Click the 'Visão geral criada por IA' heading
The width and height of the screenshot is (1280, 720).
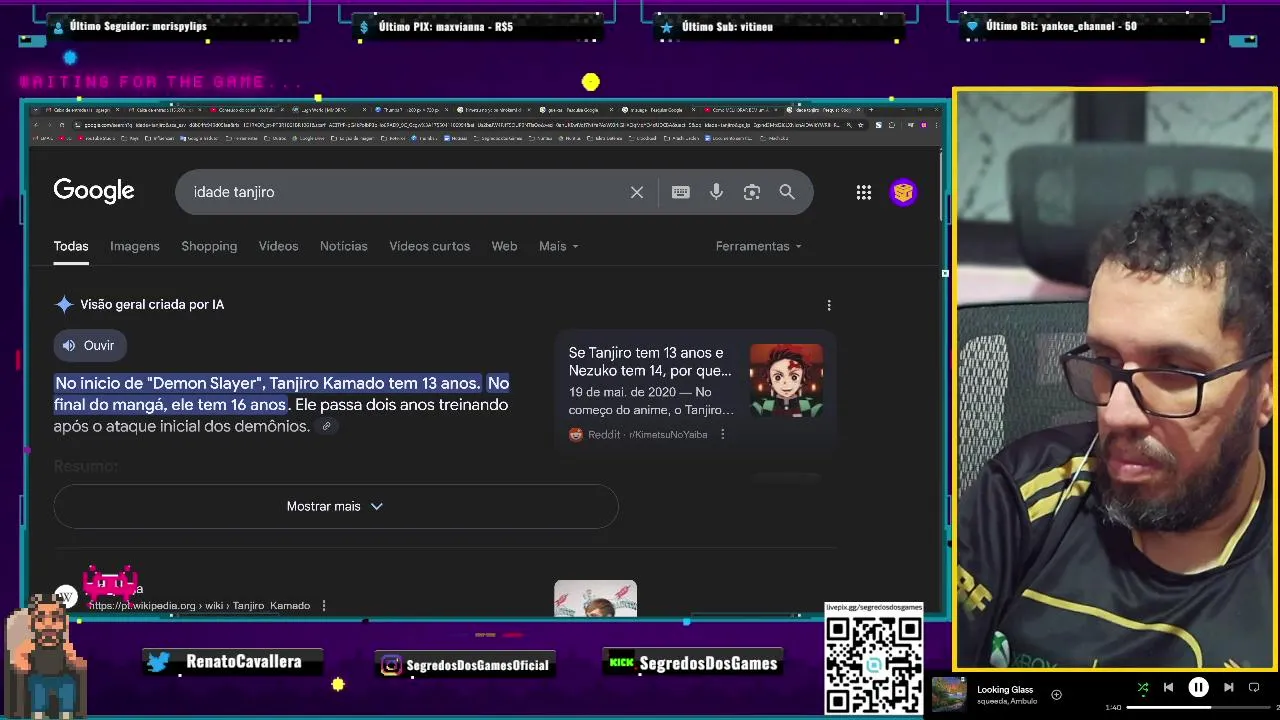[x=152, y=305]
